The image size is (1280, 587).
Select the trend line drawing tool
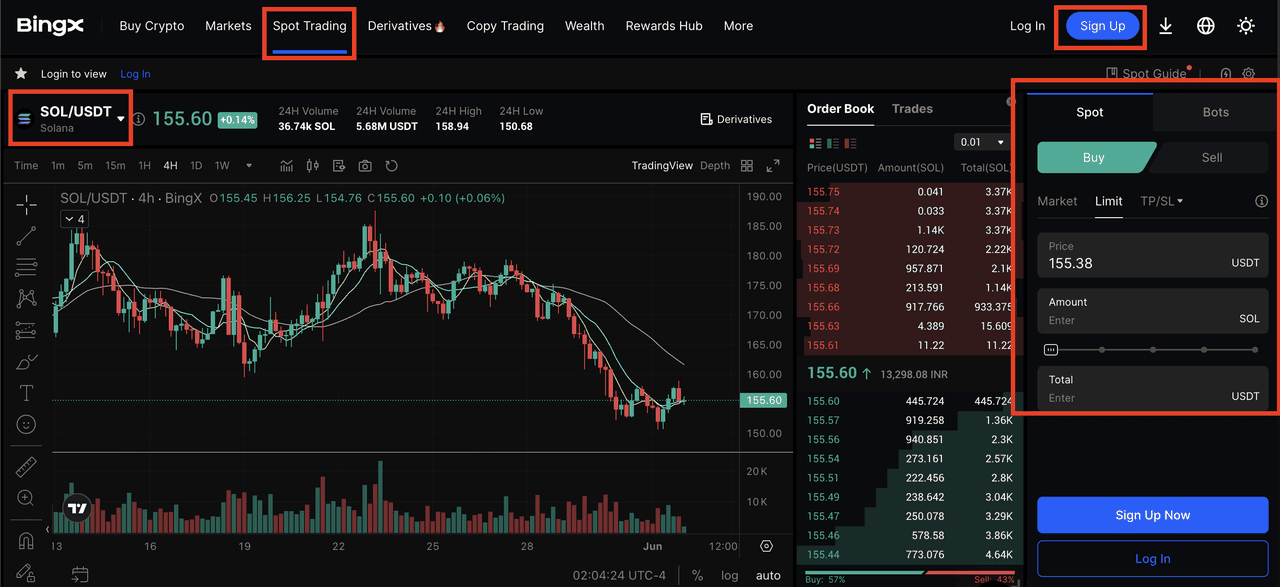[x=27, y=236]
